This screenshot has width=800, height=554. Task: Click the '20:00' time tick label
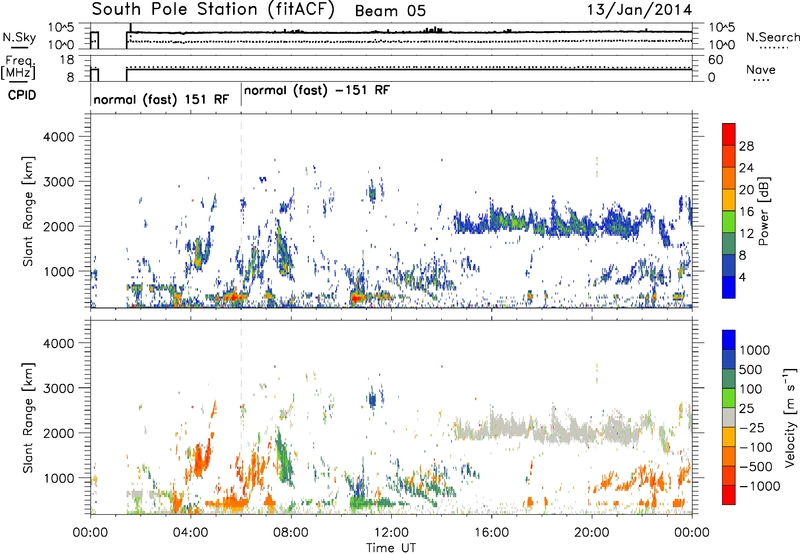tap(592, 533)
